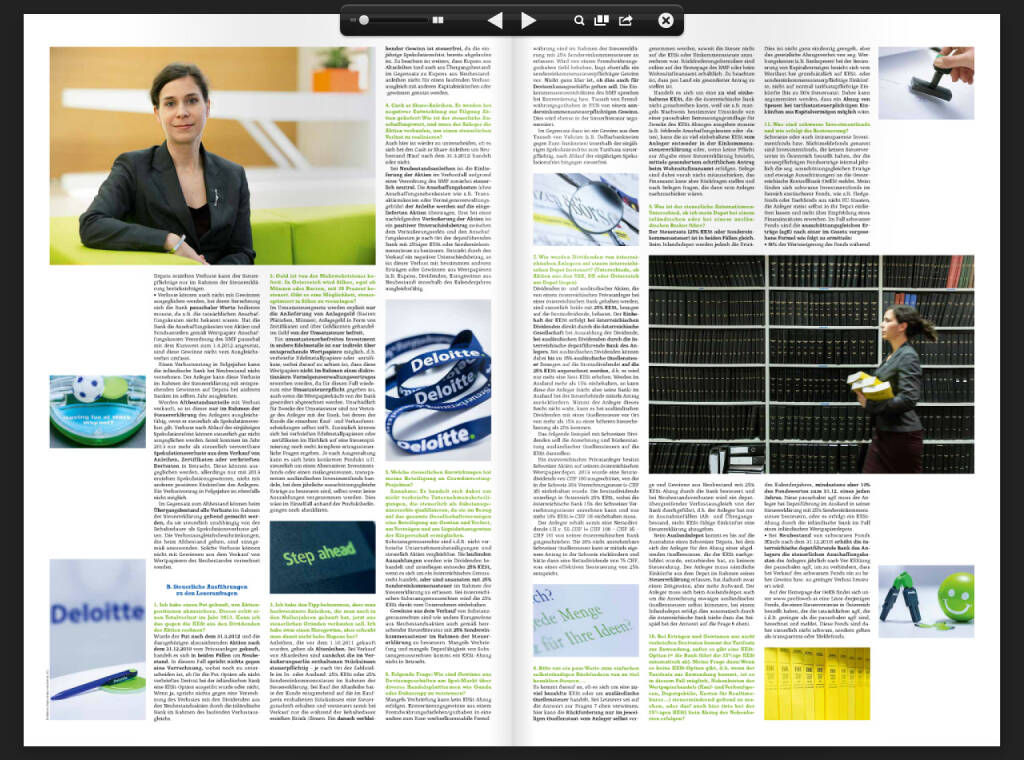Screen dimensions: 1024x760
Task: Close the viewer with the X button
Action: click(x=666, y=20)
